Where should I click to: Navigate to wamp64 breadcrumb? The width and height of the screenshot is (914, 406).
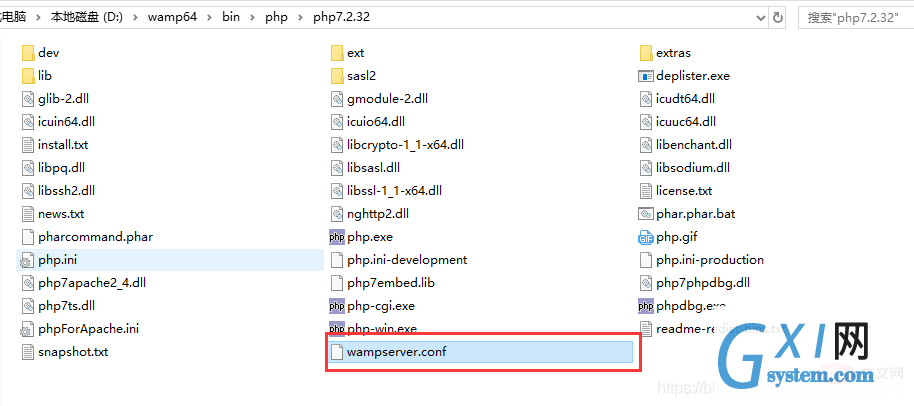[173, 17]
